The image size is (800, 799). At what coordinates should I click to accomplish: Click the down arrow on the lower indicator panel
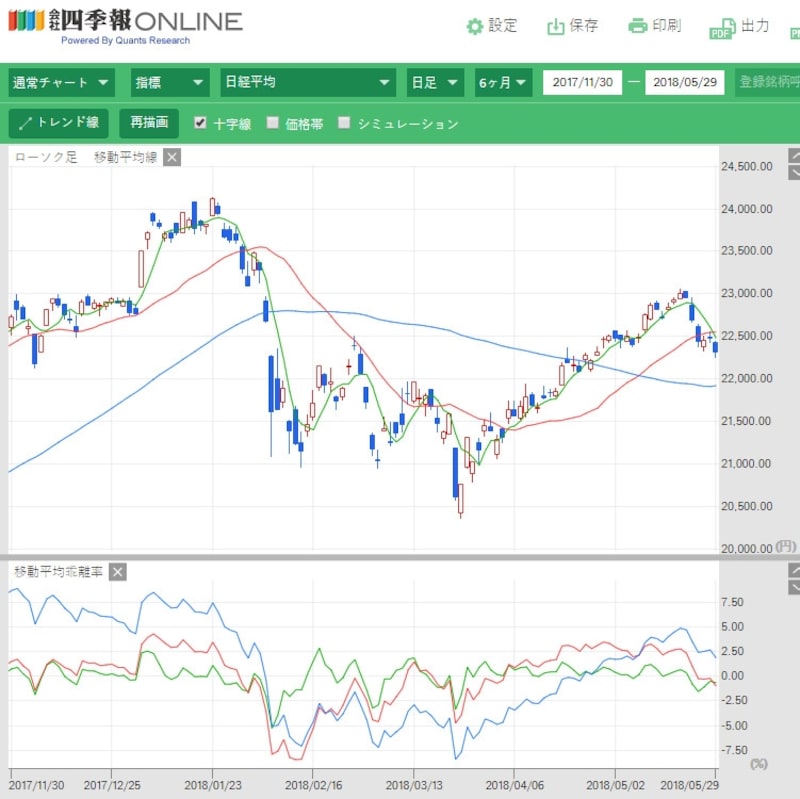(794, 588)
